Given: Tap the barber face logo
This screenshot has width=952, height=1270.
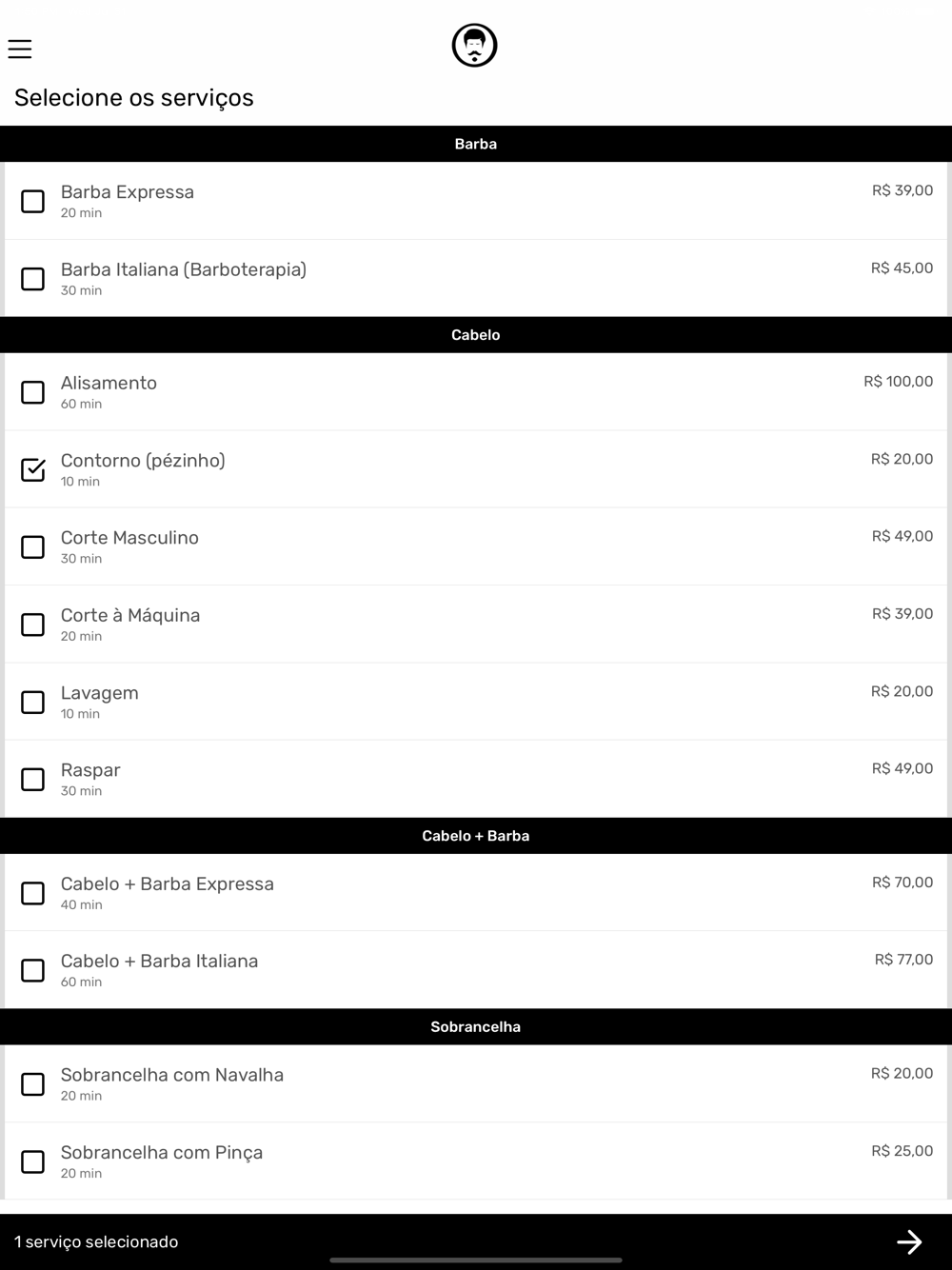Looking at the screenshot, I should [475, 46].
